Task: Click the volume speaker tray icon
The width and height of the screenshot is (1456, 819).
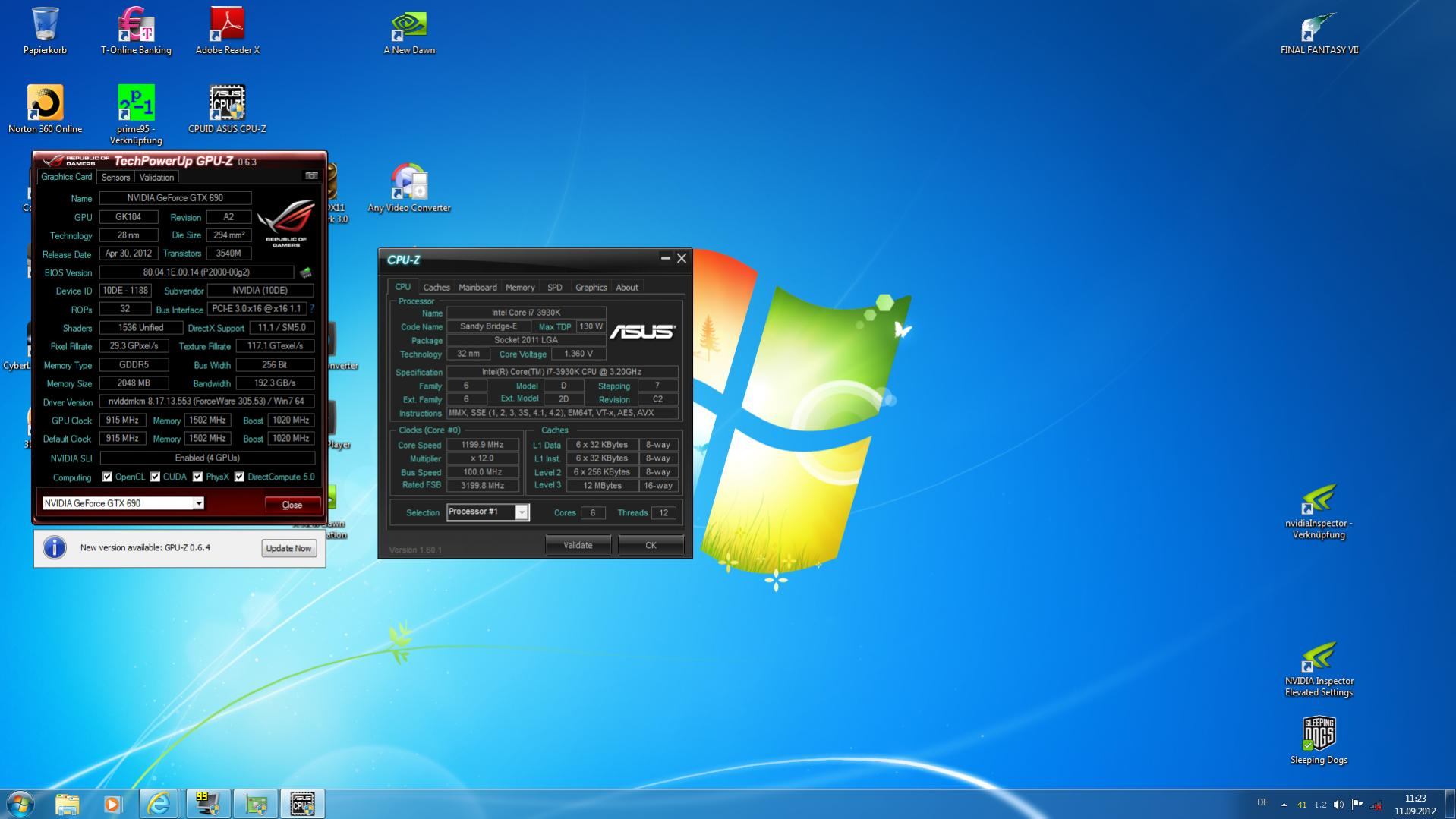Action: (1338, 805)
